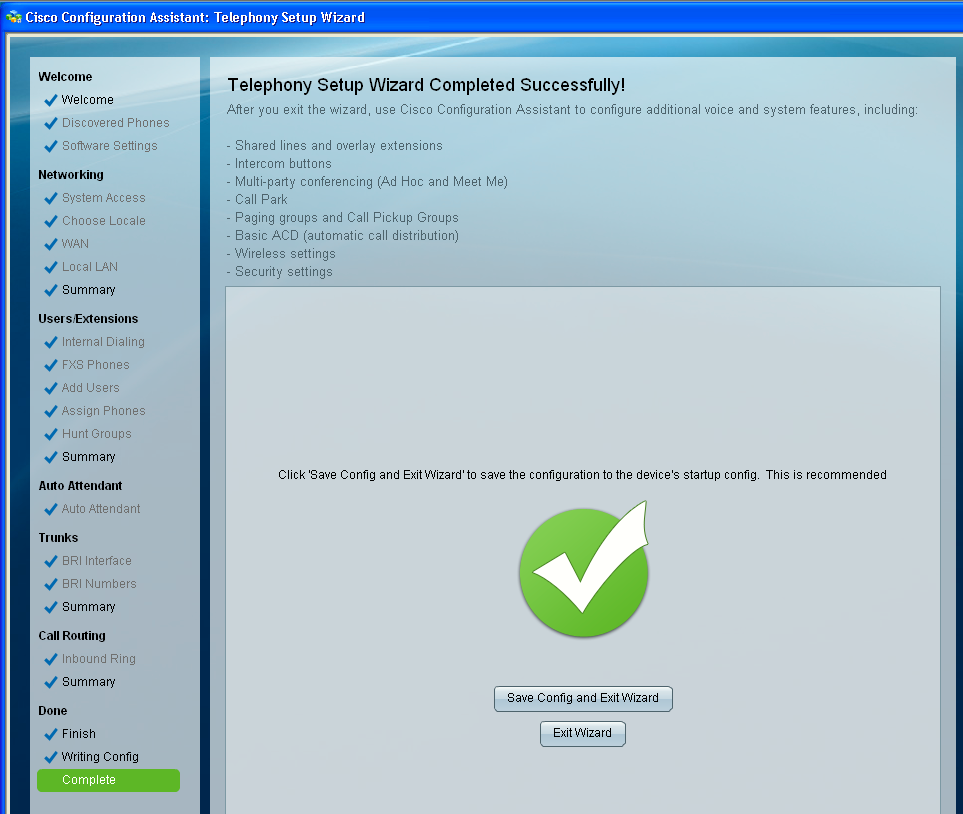
Task: Click the checkmark beside Choose Locale
Action: pos(51,221)
